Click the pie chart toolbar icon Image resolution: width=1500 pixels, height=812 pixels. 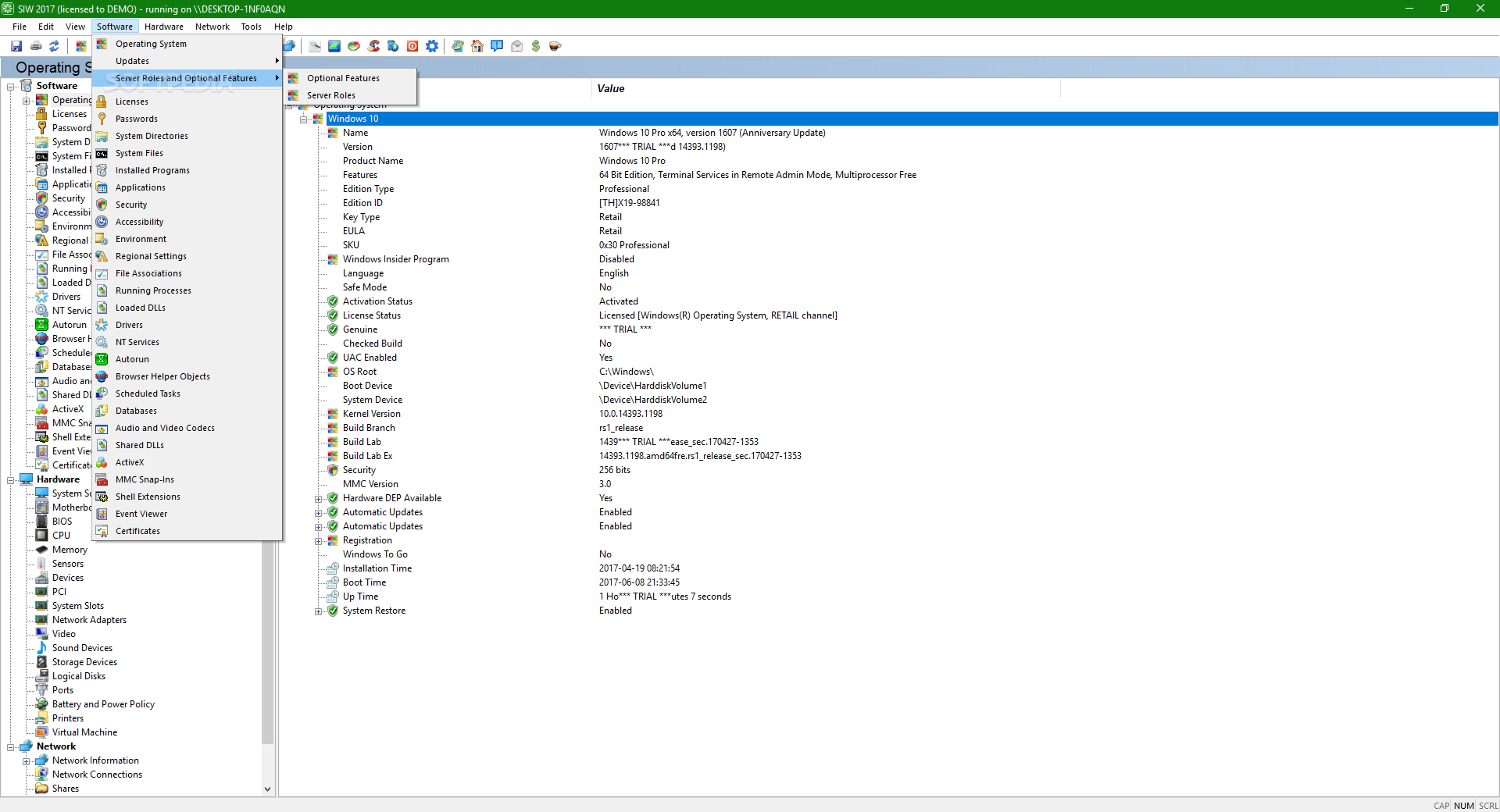pos(354,46)
